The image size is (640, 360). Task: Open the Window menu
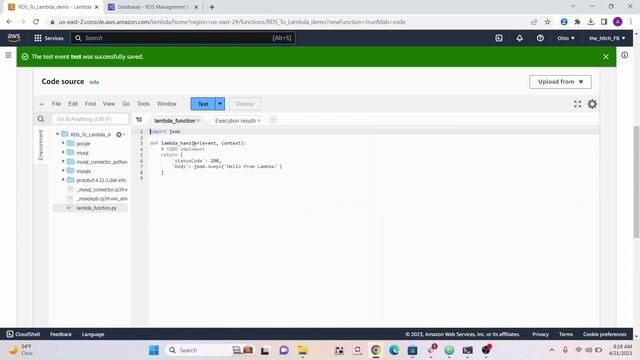point(167,104)
